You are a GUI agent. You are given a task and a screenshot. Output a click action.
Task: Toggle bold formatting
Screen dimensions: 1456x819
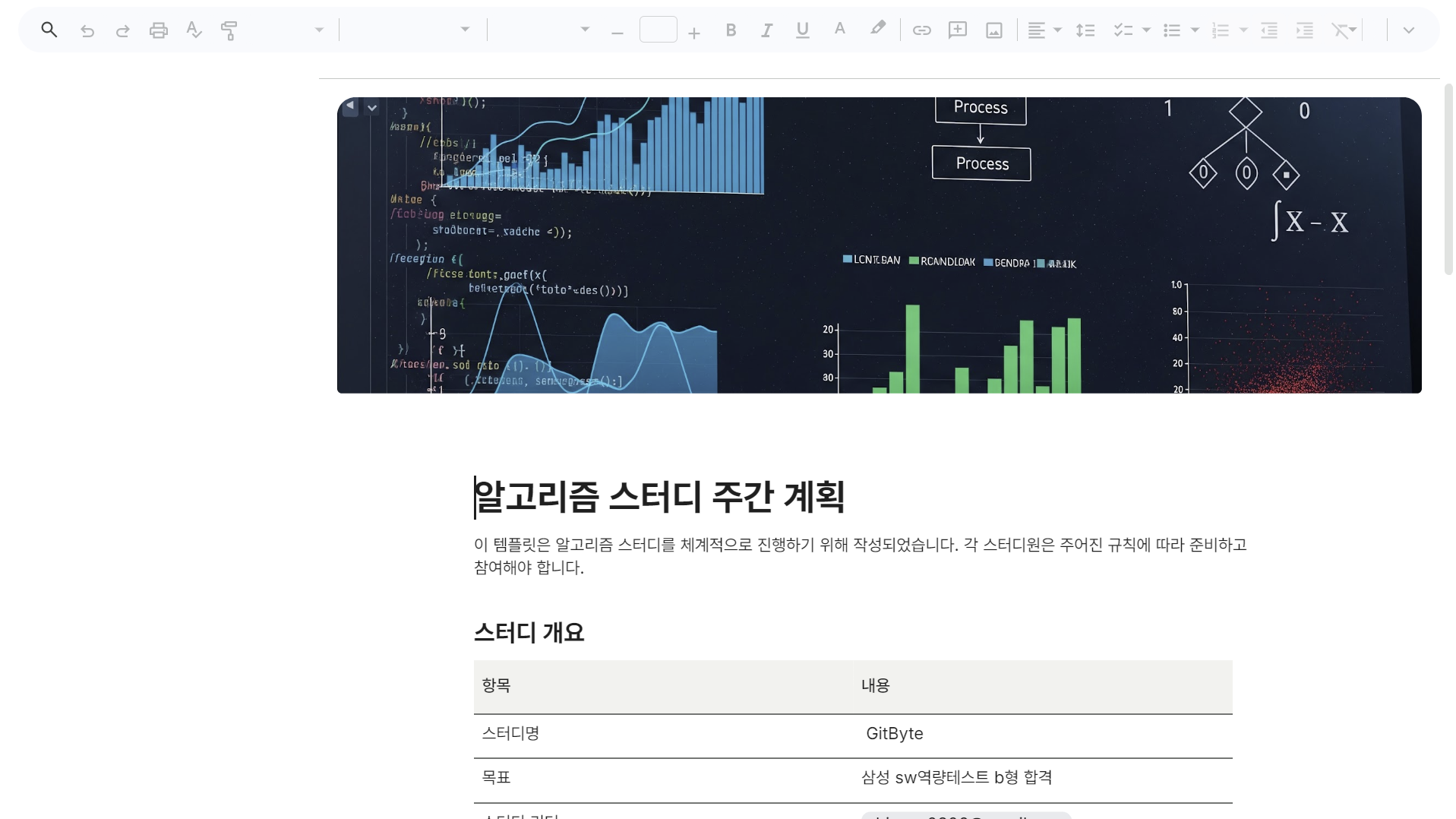click(731, 30)
